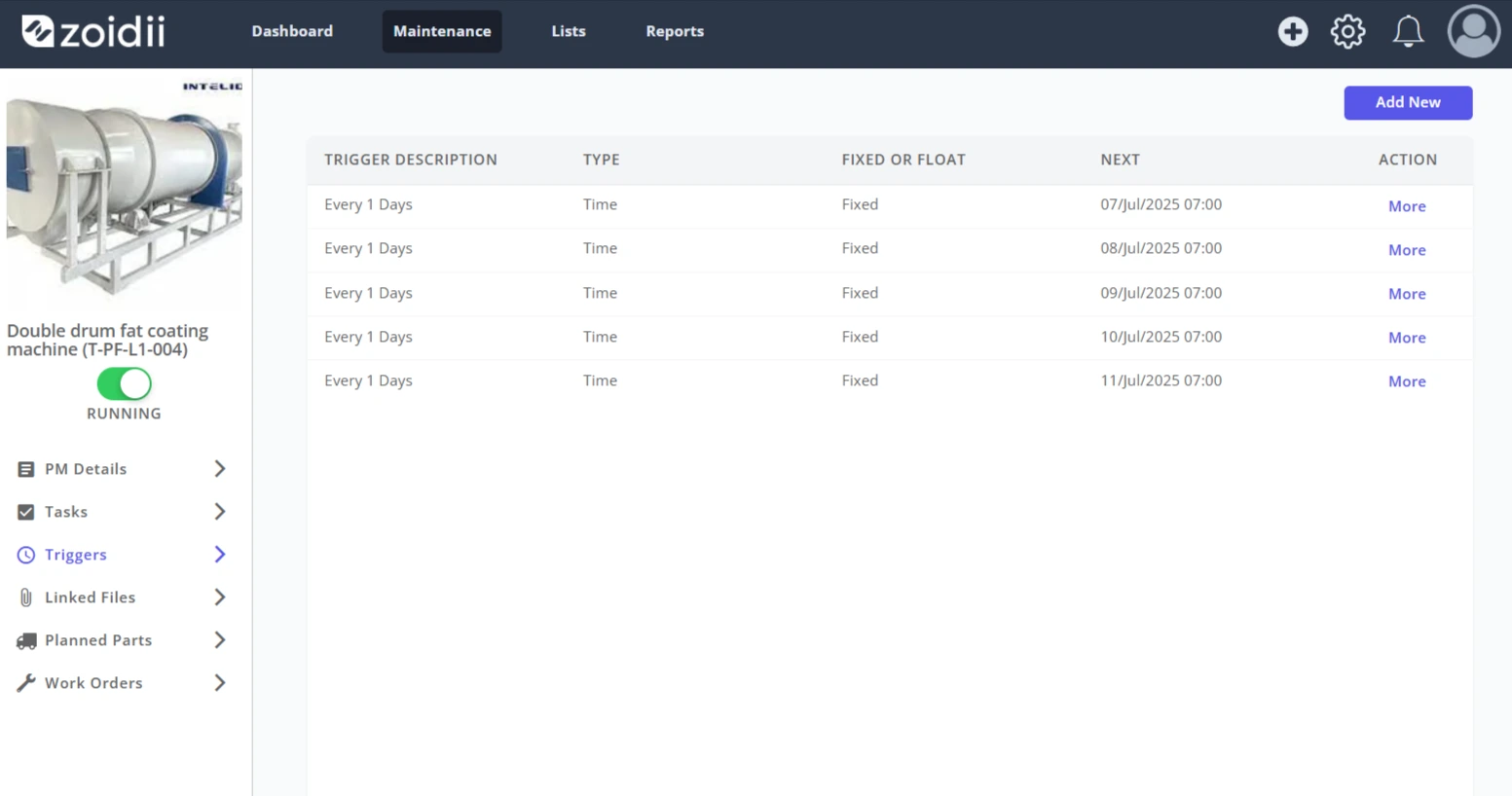
Task: Open the settings gear icon
Action: pyautogui.click(x=1348, y=31)
